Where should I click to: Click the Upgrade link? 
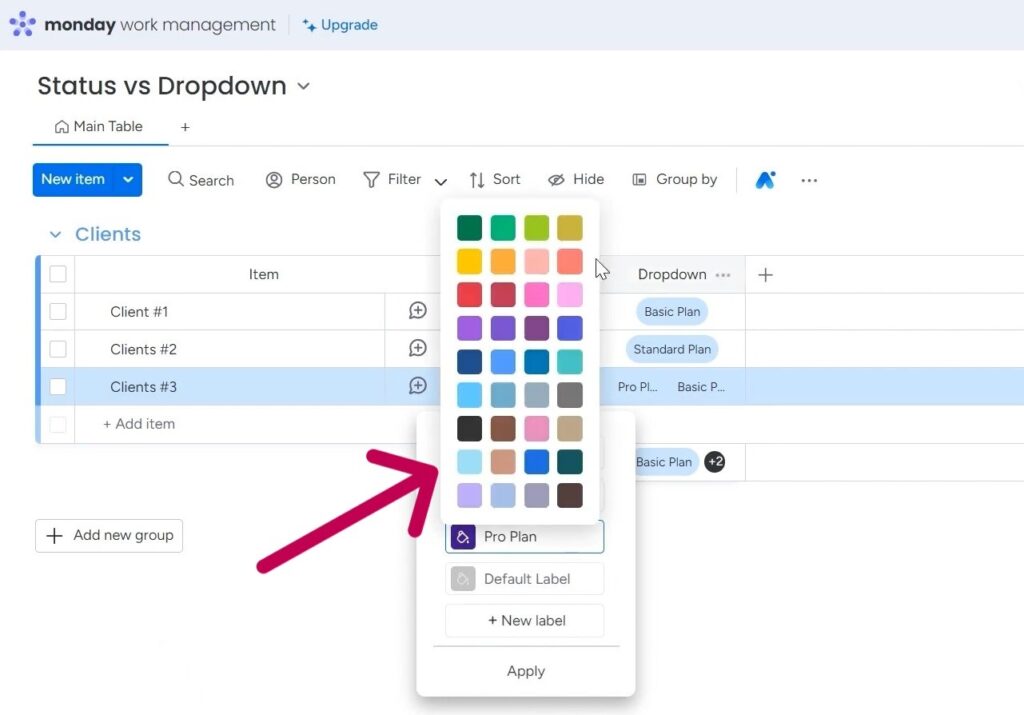[x=348, y=24]
